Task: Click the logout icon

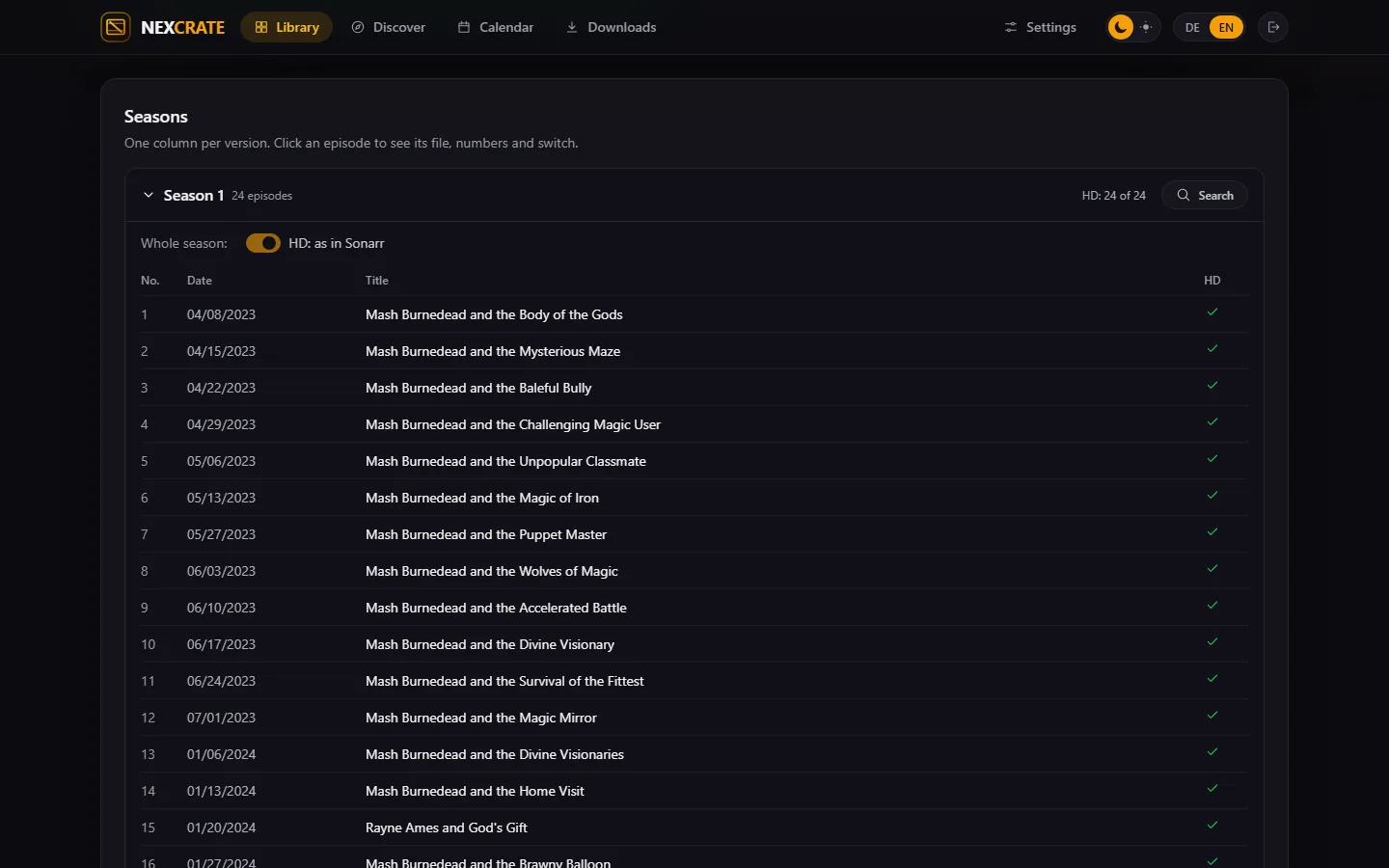Action: [x=1273, y=27]
